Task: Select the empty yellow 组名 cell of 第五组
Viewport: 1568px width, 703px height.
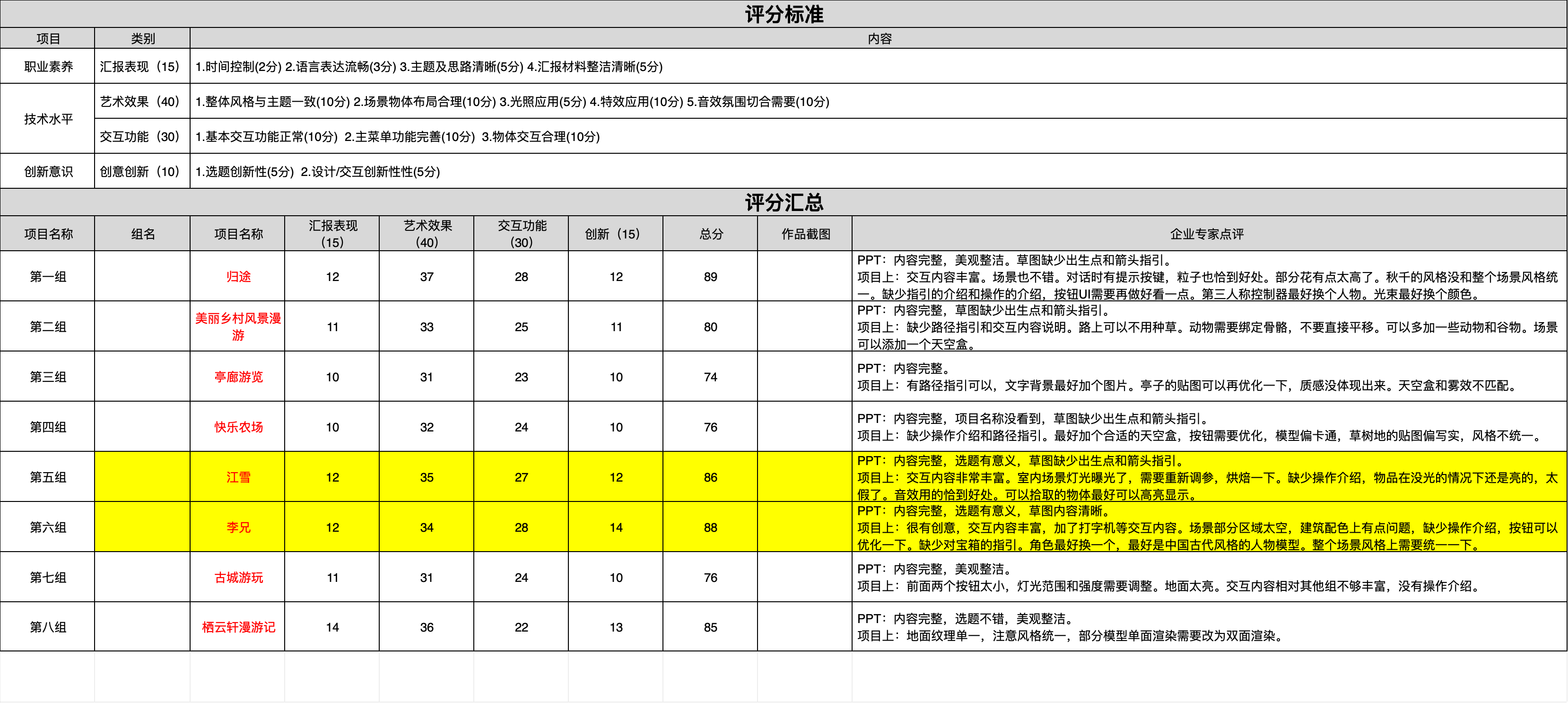Action: point(142,477)
